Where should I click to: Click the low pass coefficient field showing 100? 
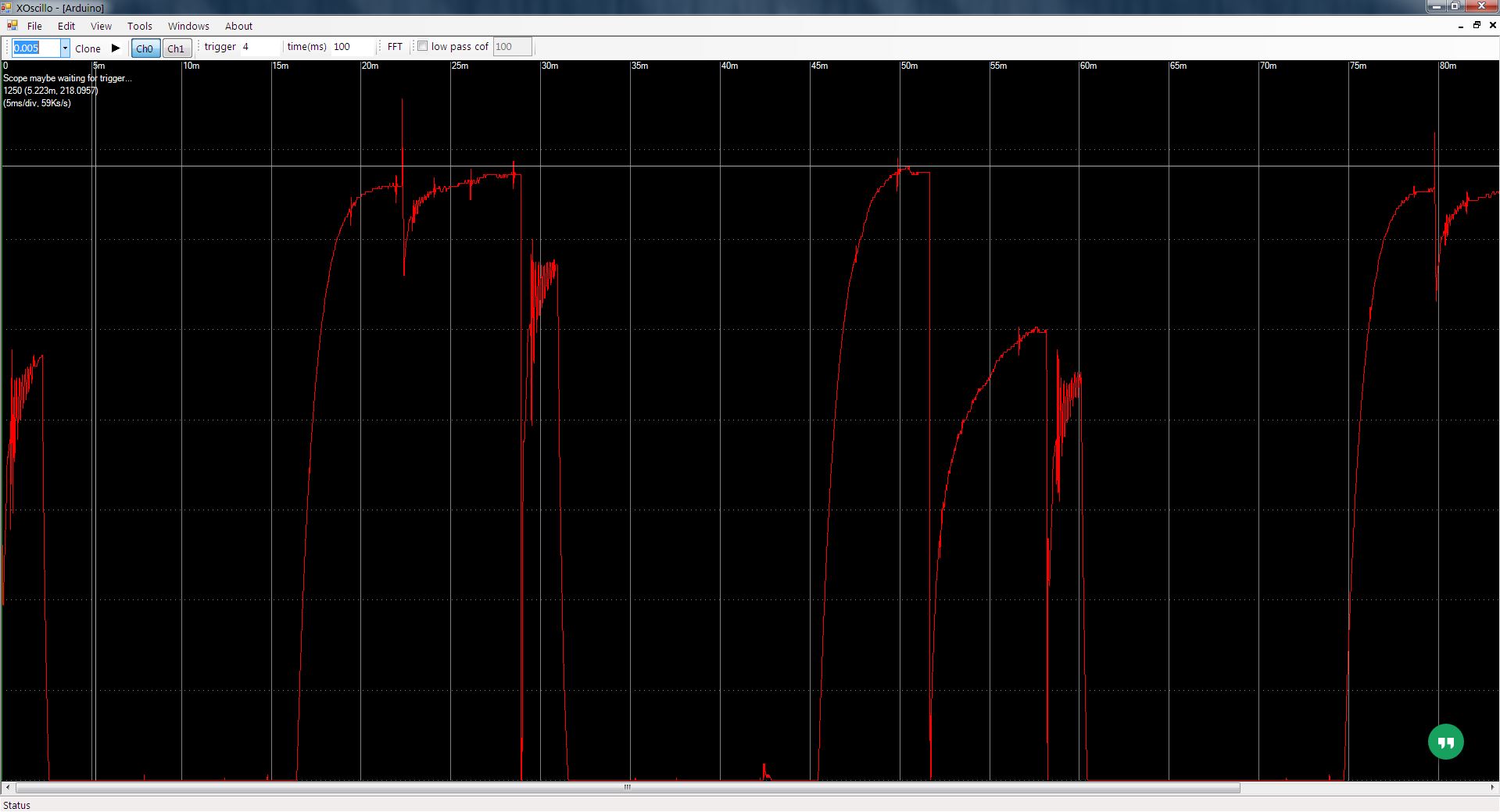[x=513, y=47]
